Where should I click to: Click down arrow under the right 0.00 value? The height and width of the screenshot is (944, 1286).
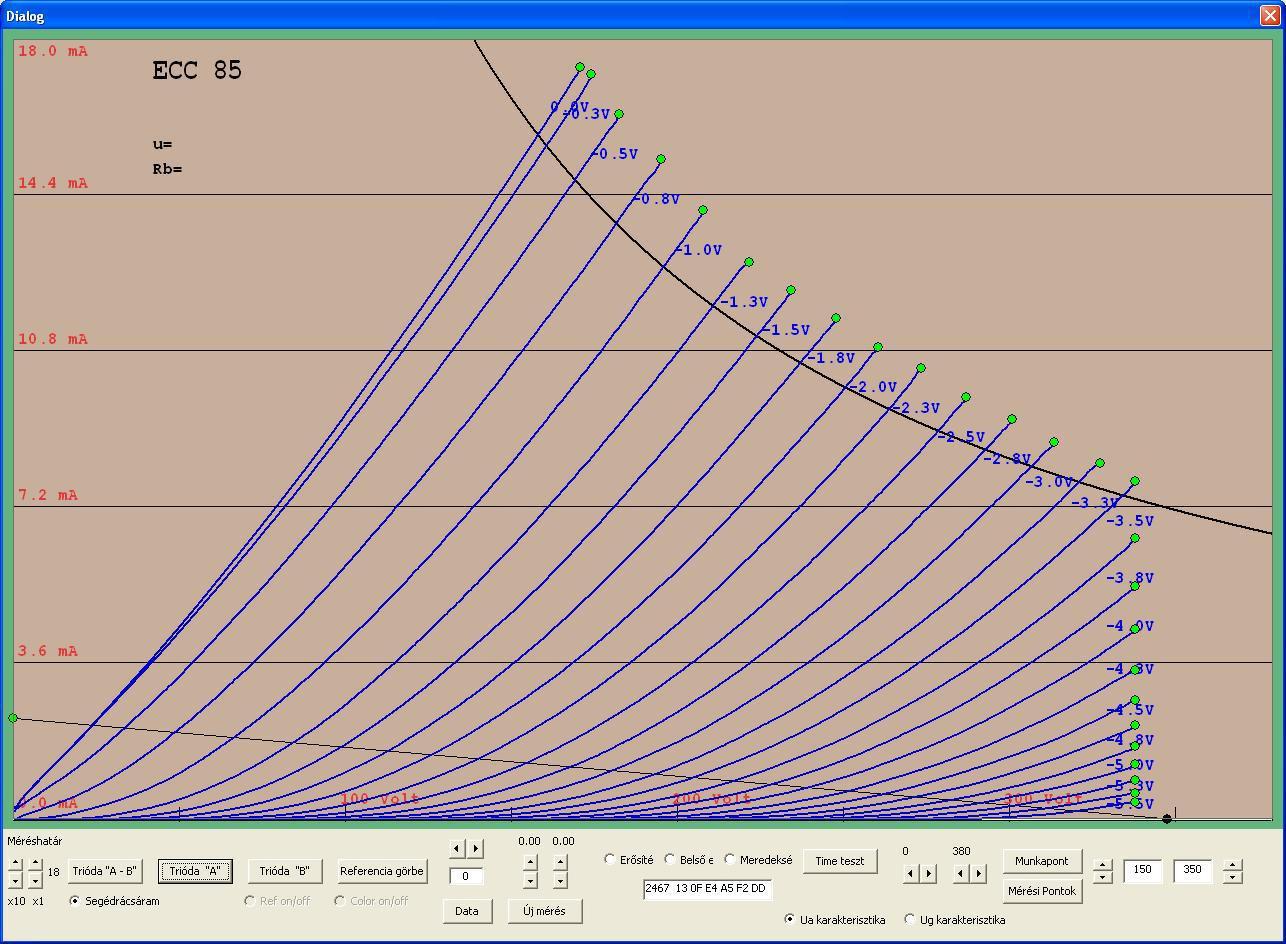pos(560,880)
